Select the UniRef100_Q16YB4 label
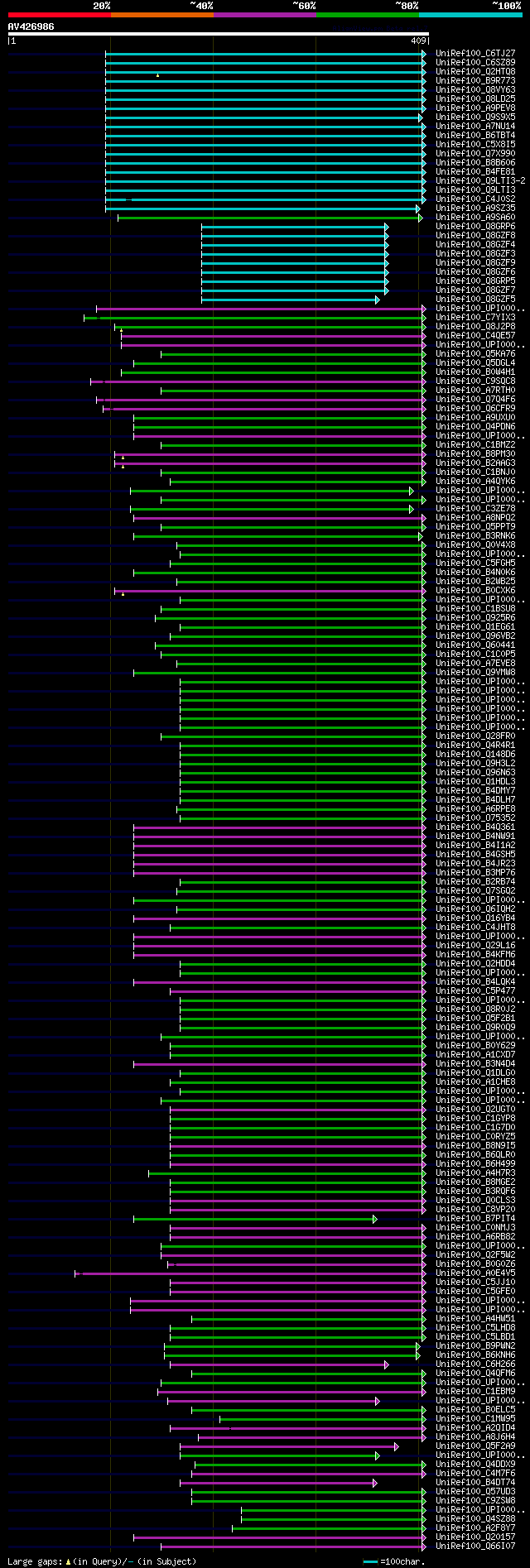530x1568 pixels. pos(475,918)
